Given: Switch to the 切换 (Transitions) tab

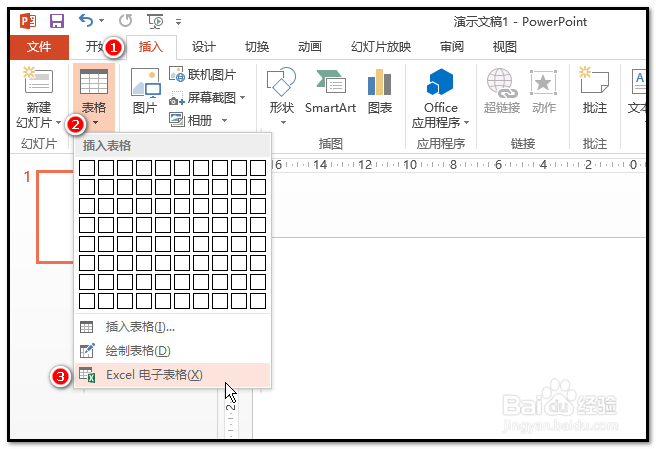Looking at the screenshot, I should click(x=257, y=47).
